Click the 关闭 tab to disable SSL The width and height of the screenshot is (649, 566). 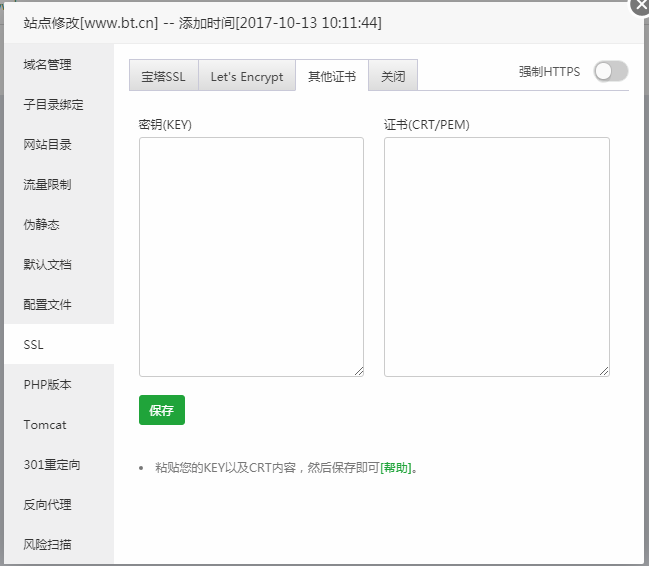(x=393, y=76)
